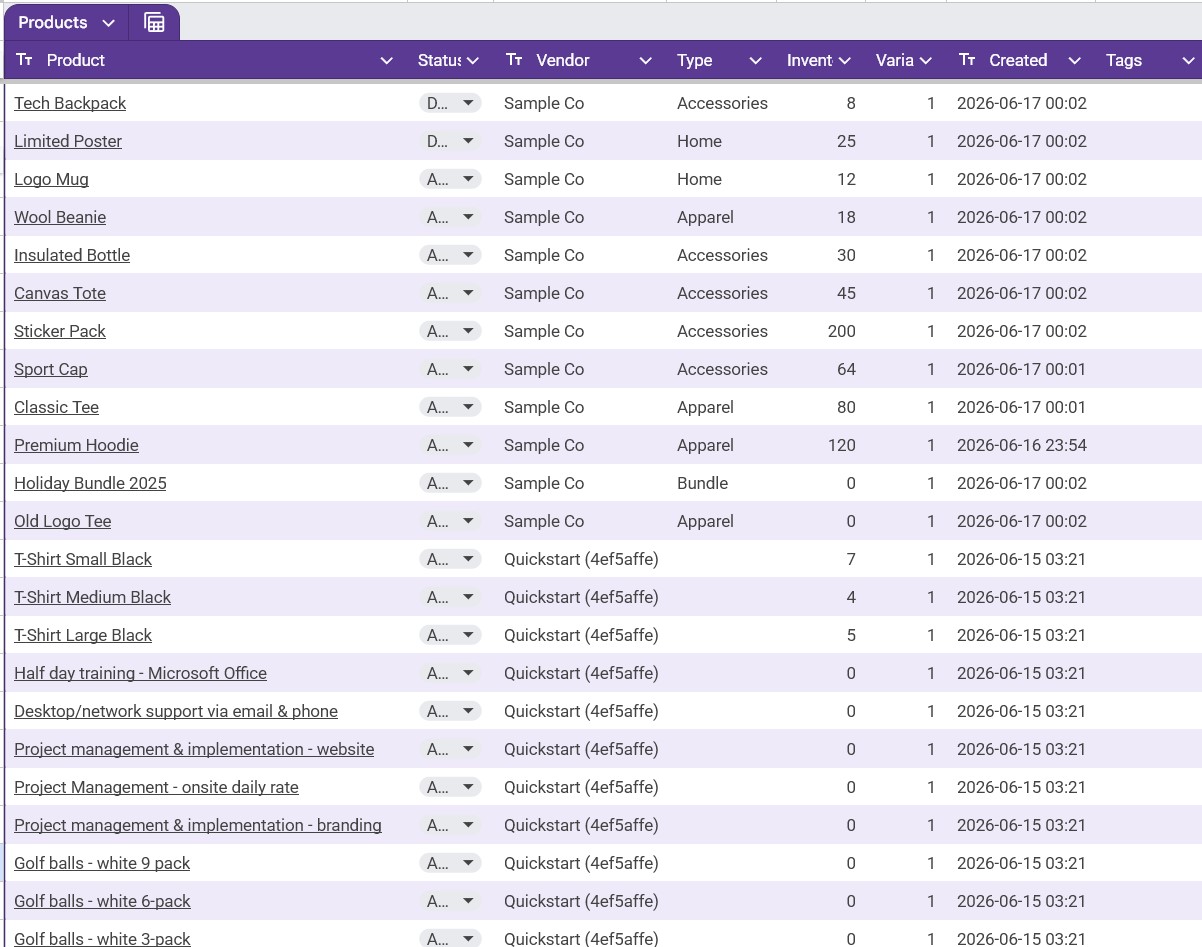Image resolution: width=1202 pixels, height=947 pixels.
Task: Open the Classic Tee product link
Action: [x=56, y=407]
